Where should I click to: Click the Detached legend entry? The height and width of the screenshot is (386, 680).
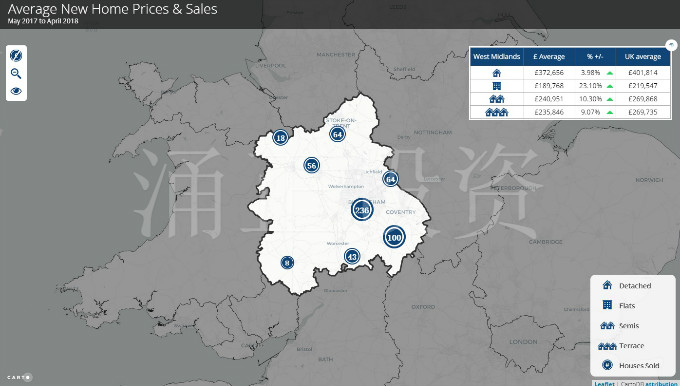click(627, 285)
